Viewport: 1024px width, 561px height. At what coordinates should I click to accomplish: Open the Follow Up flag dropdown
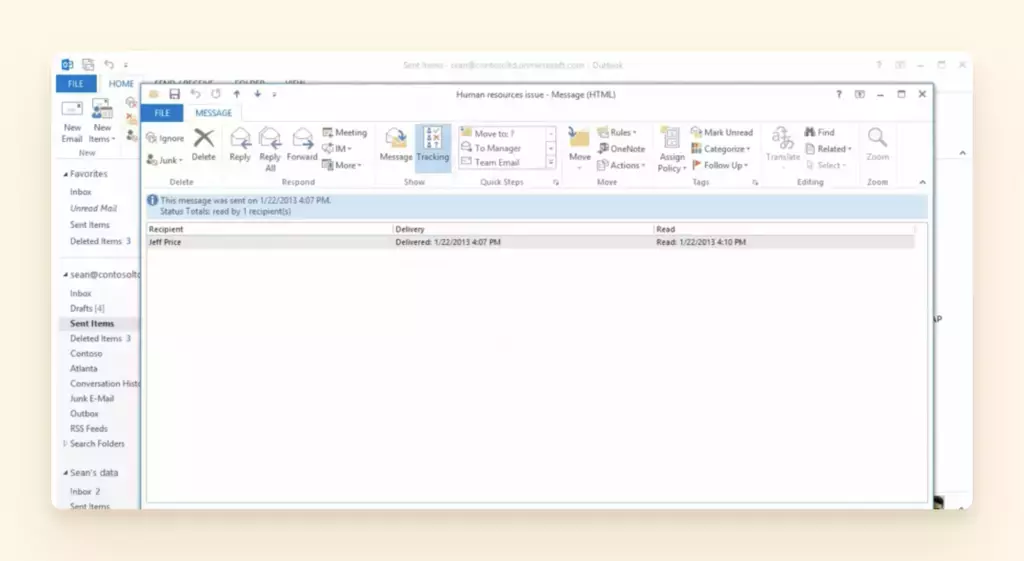tap(720, 165)
